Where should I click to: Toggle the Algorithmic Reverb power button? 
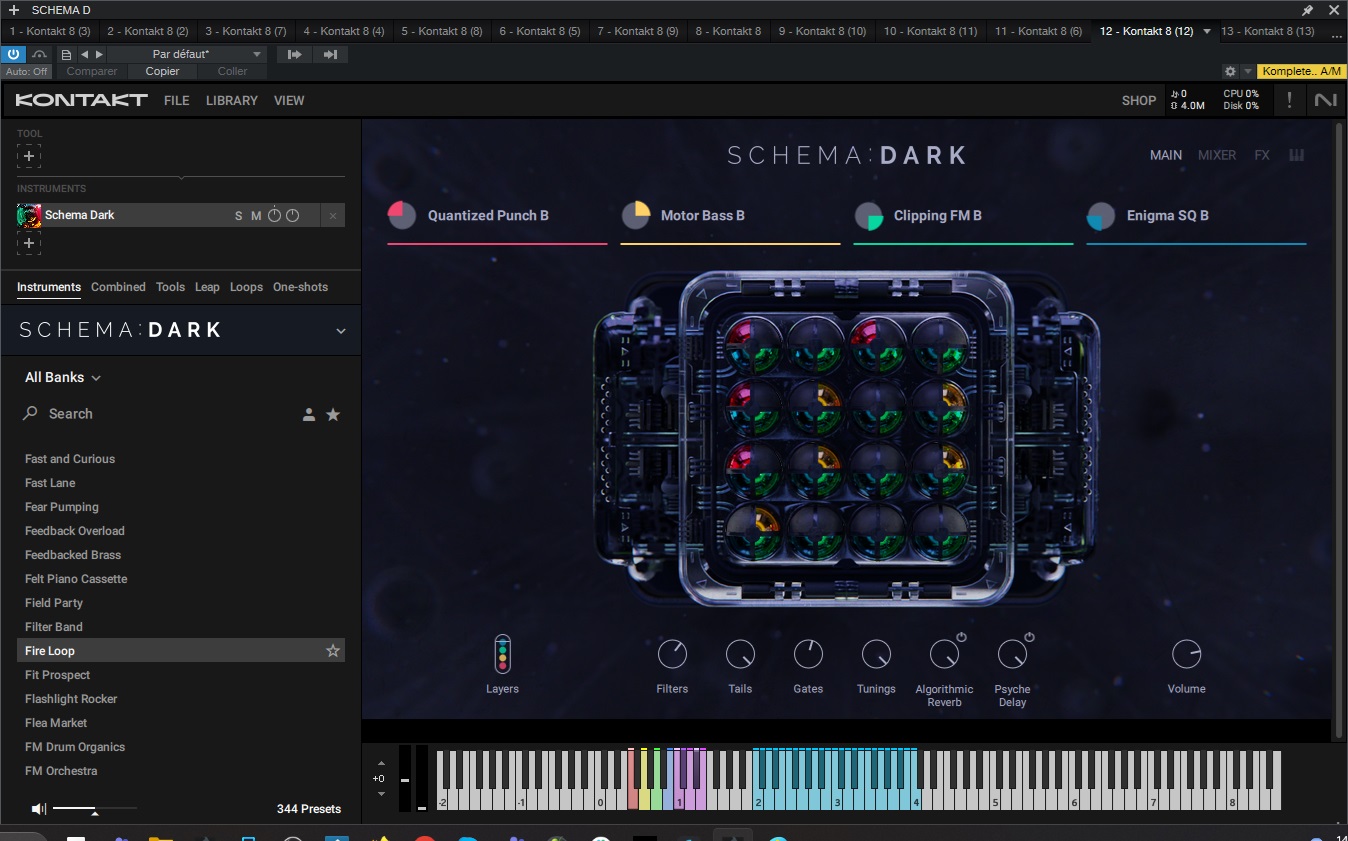point(961,637)
